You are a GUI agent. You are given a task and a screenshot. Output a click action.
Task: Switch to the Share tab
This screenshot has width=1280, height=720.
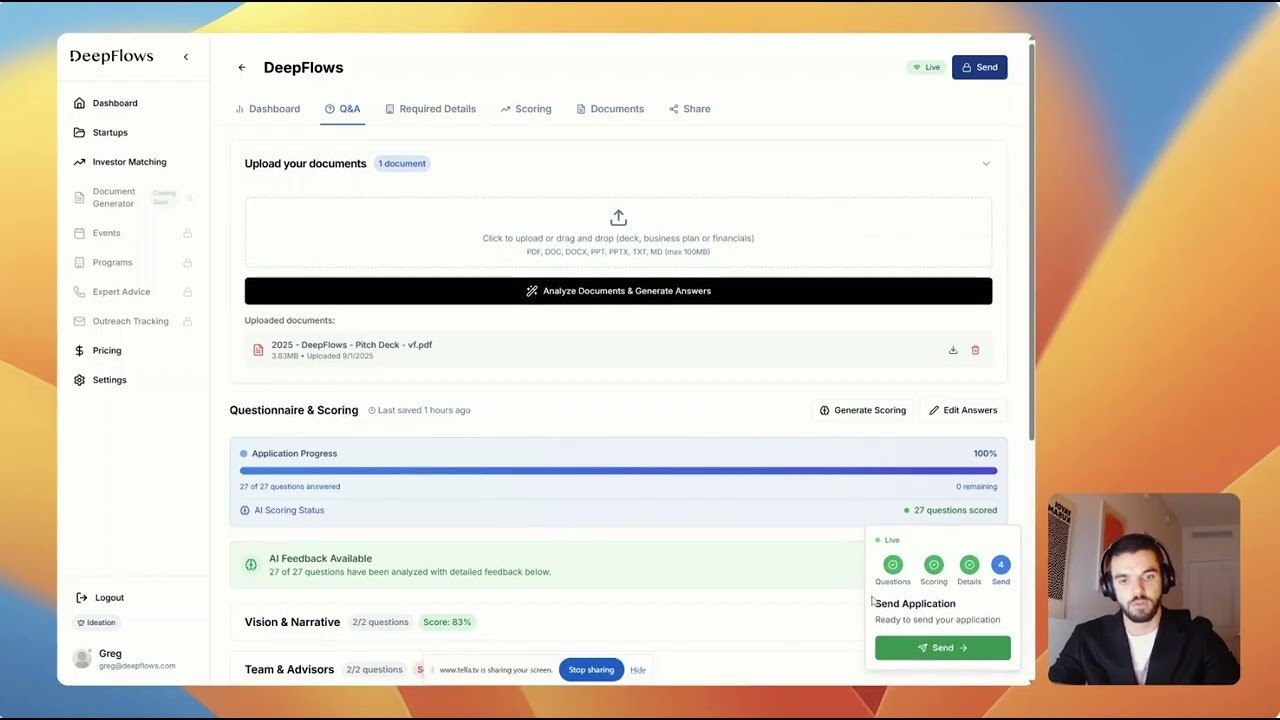tap(690, 109)
